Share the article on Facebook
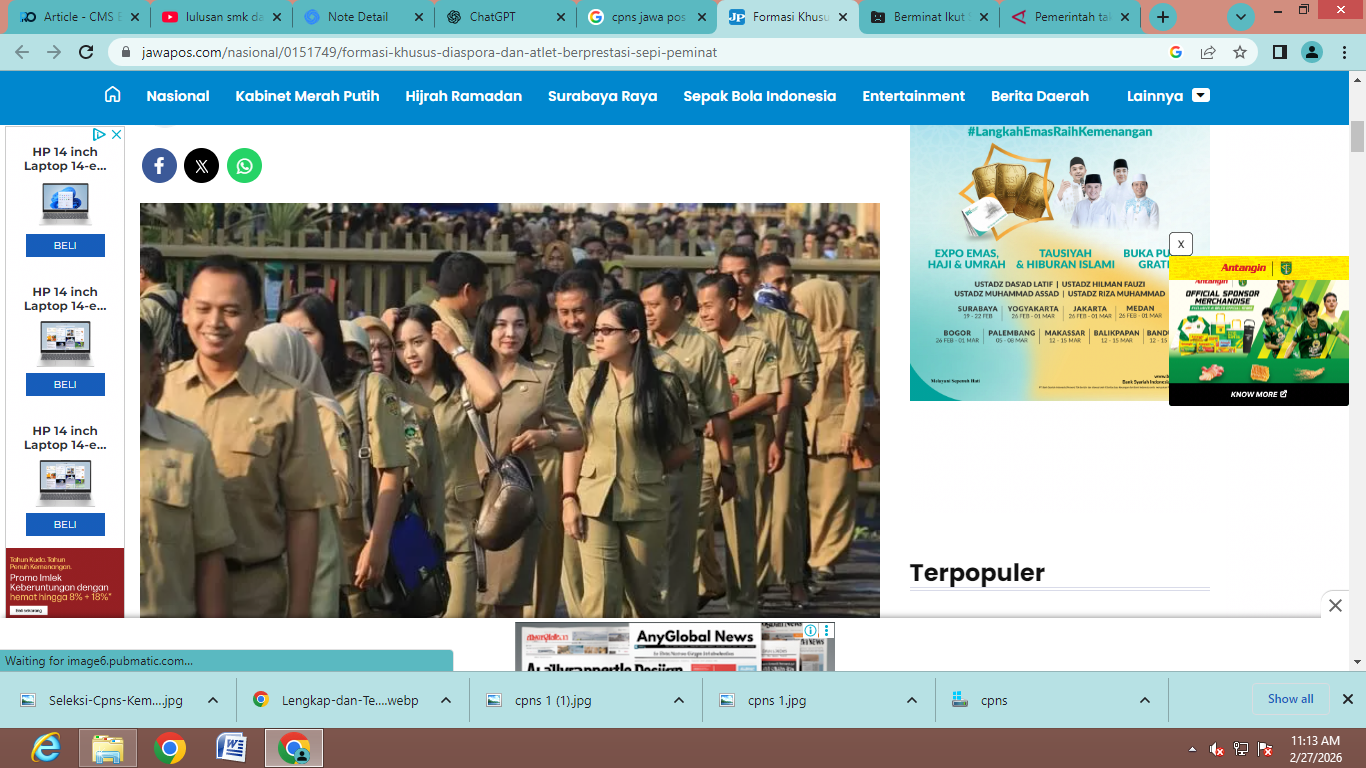This screenshot has height=768, width=1366. (x=160, y=165)
